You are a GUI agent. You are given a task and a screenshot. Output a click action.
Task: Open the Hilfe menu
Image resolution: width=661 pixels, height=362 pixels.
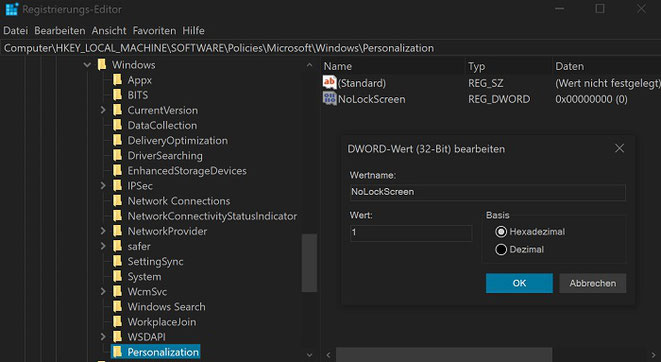[x=193, y=31]
